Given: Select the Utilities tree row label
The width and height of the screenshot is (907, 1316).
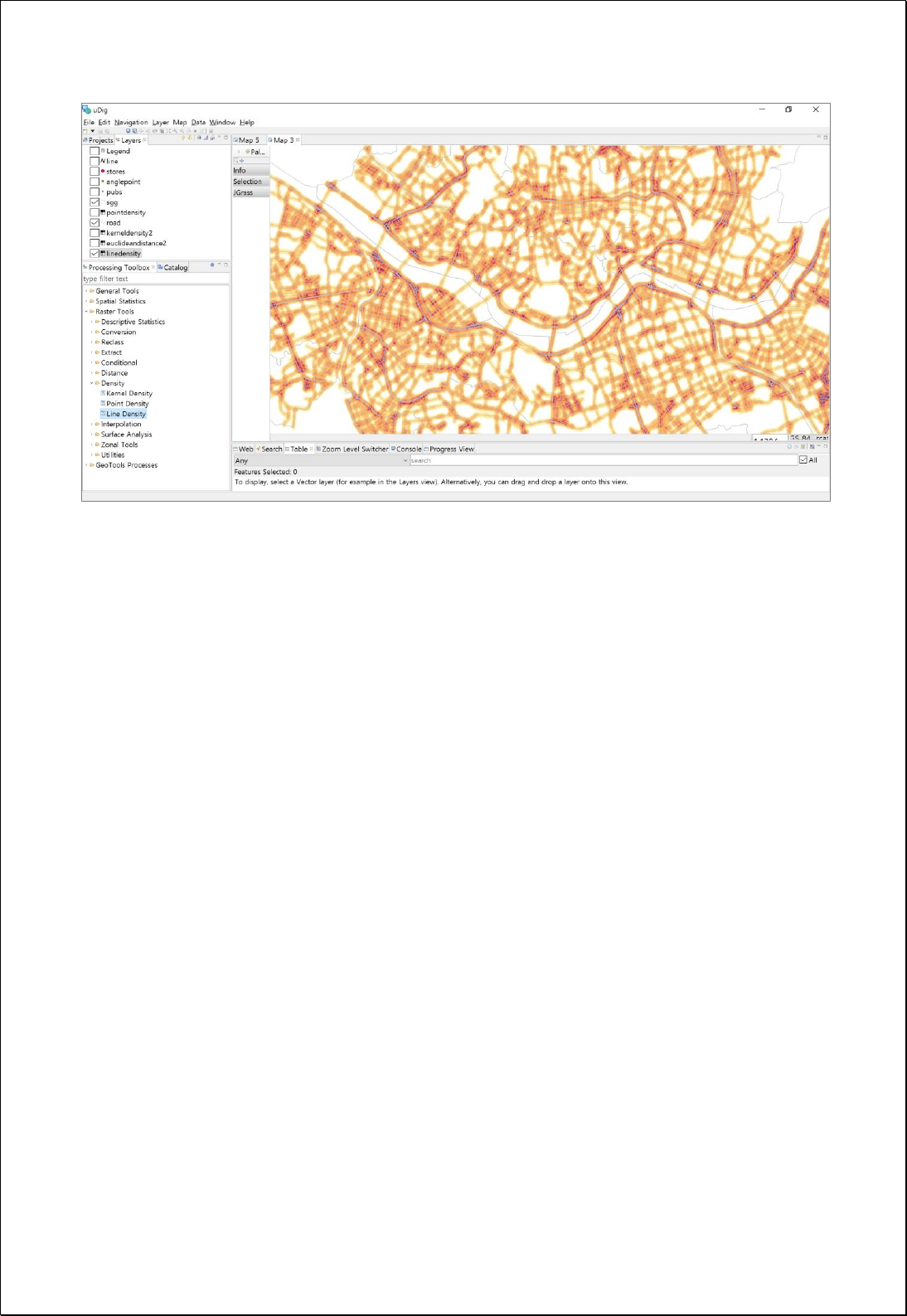Looking at the screenshot, I should coord(113,454).
